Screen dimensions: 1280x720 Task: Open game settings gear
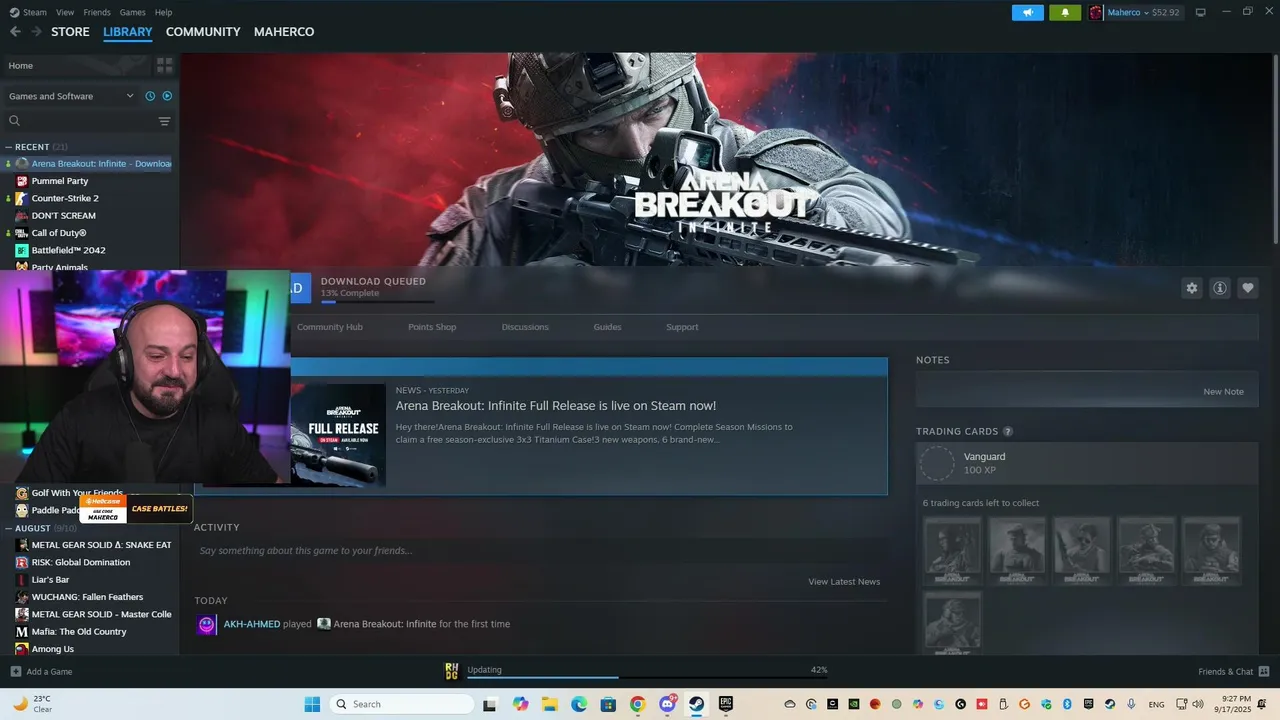coord(1191,288)
